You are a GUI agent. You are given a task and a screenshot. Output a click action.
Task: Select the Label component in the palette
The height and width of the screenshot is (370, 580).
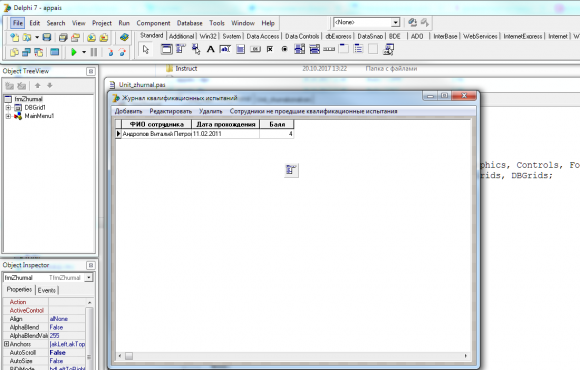210,49
